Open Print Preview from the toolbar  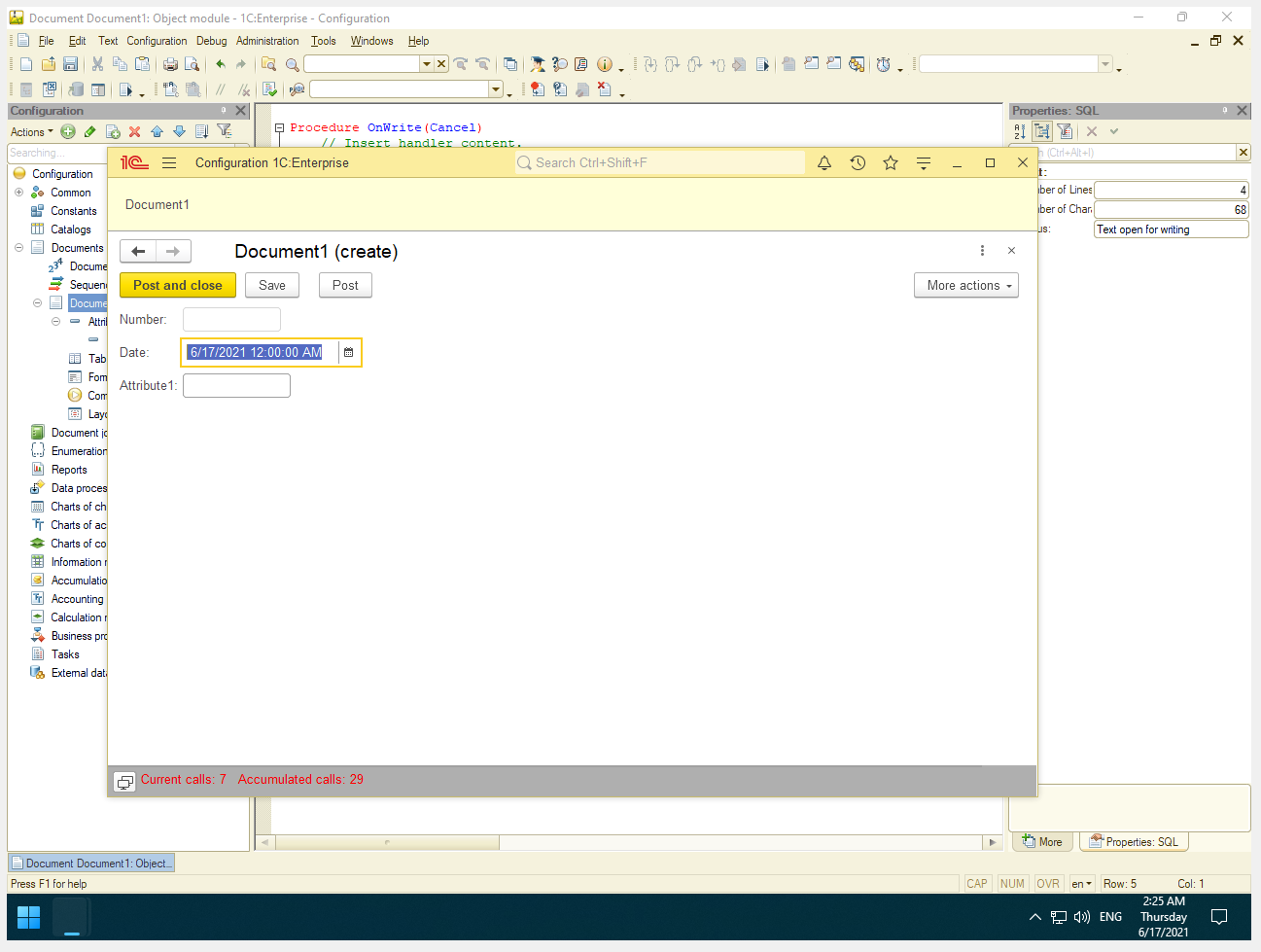[193, 64]
